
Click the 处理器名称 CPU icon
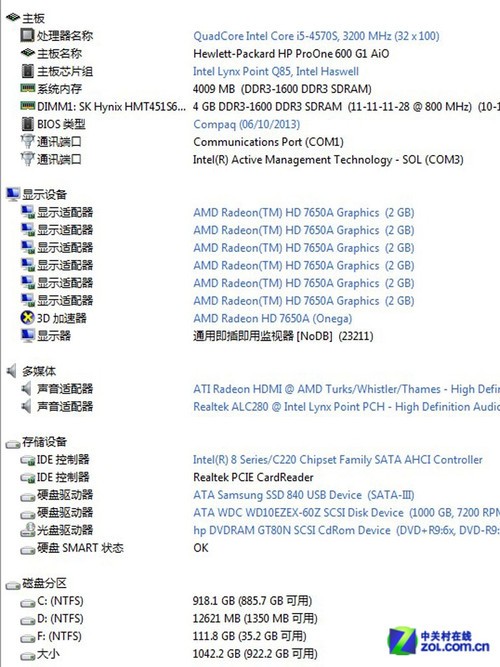(x=27, y=35)
